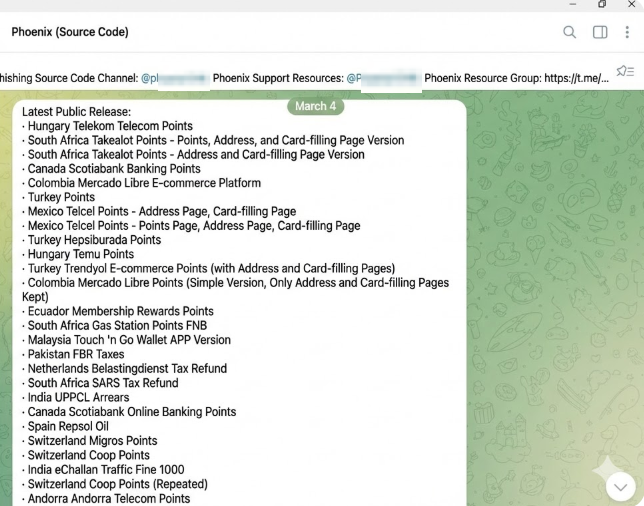
Task: Select 'Netherlands Belastingdienst Tax Refund' line
Action: (124, 369)
